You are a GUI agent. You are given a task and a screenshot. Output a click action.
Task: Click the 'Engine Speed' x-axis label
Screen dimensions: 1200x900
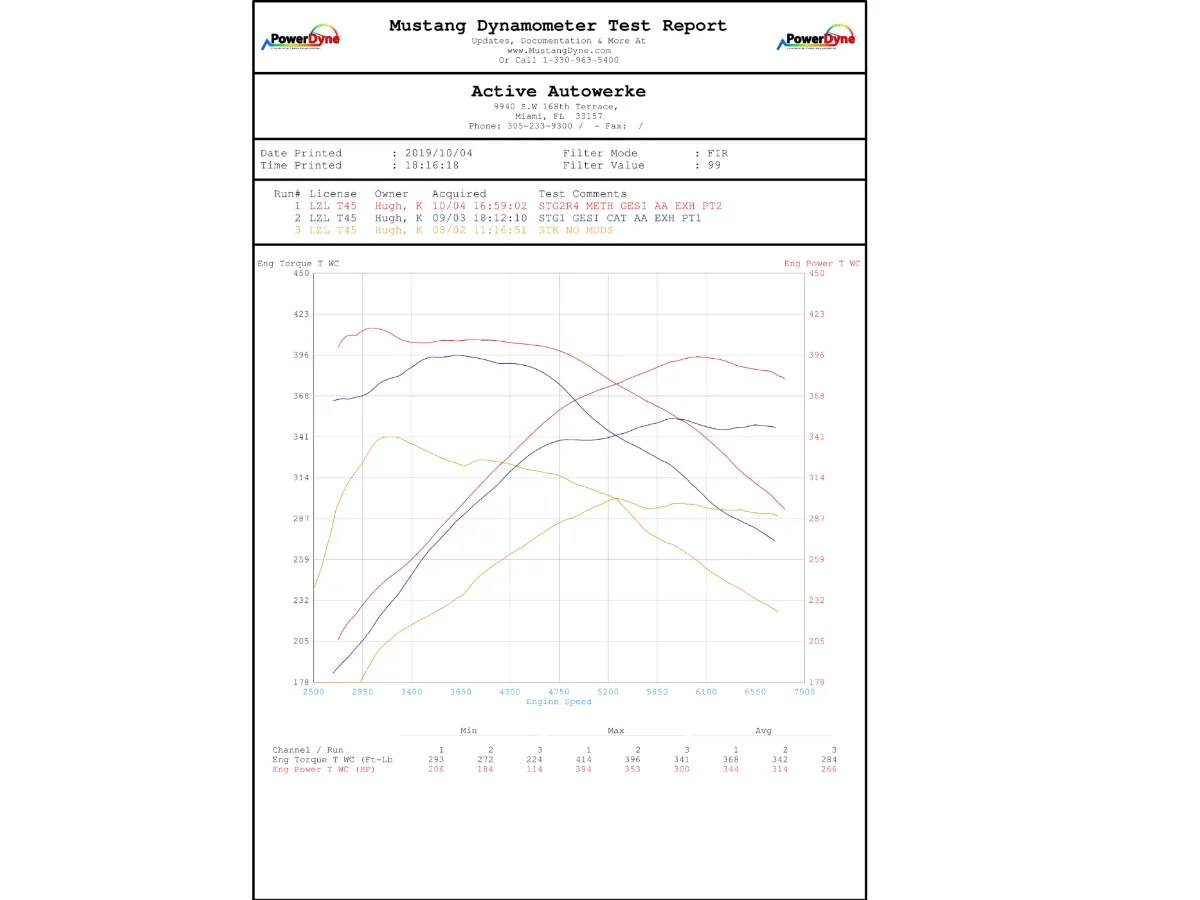559,702
